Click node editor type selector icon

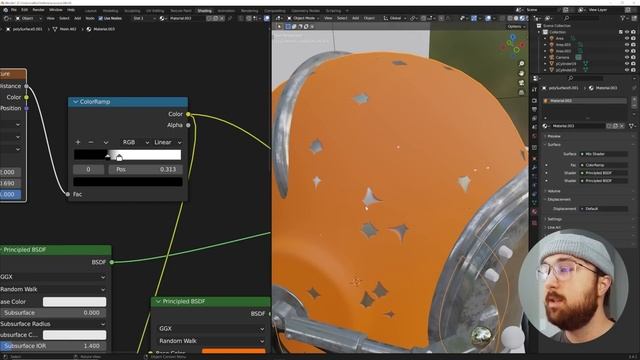6,18
